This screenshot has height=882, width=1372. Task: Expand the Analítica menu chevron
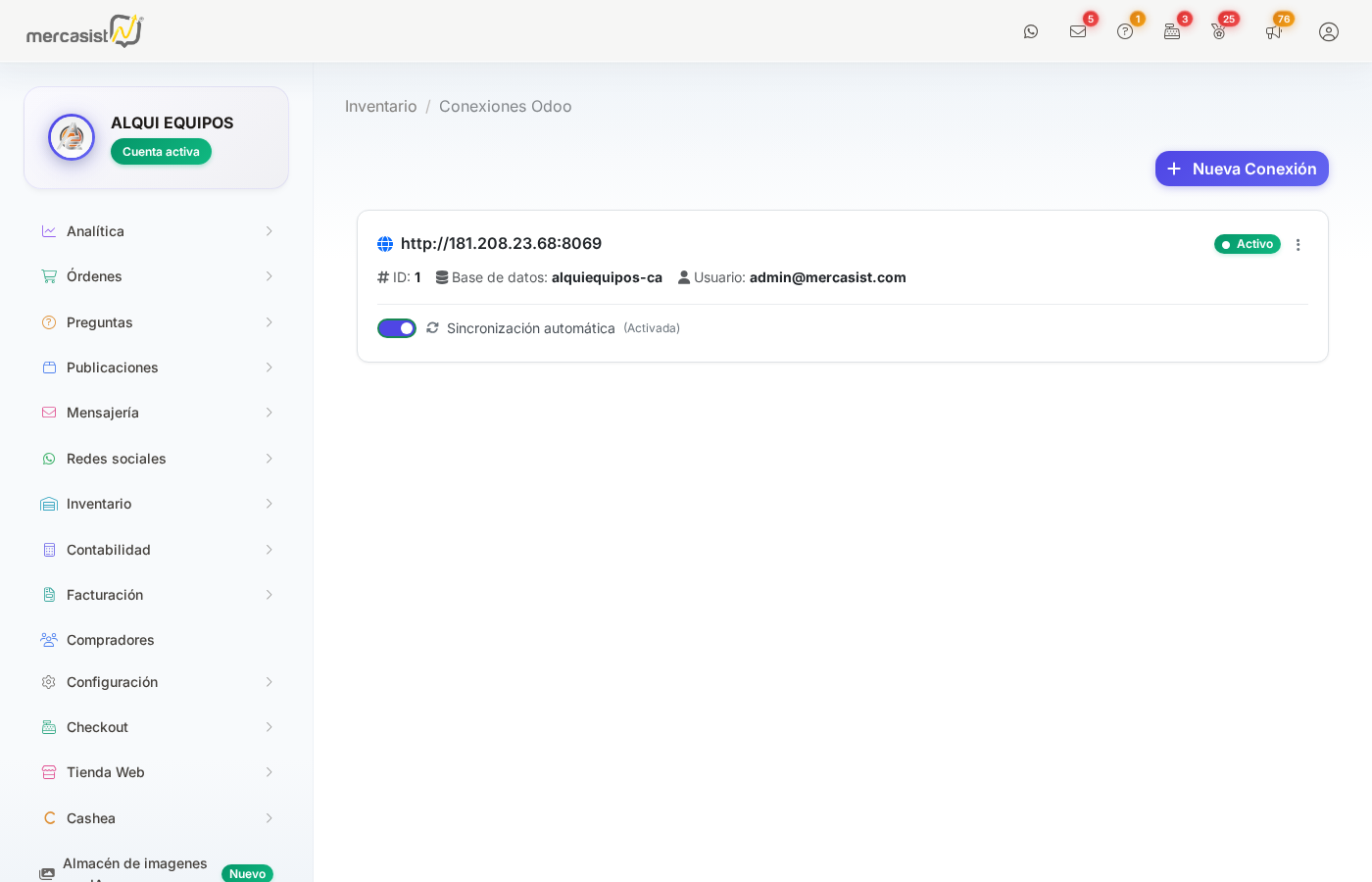pos(269,231)
